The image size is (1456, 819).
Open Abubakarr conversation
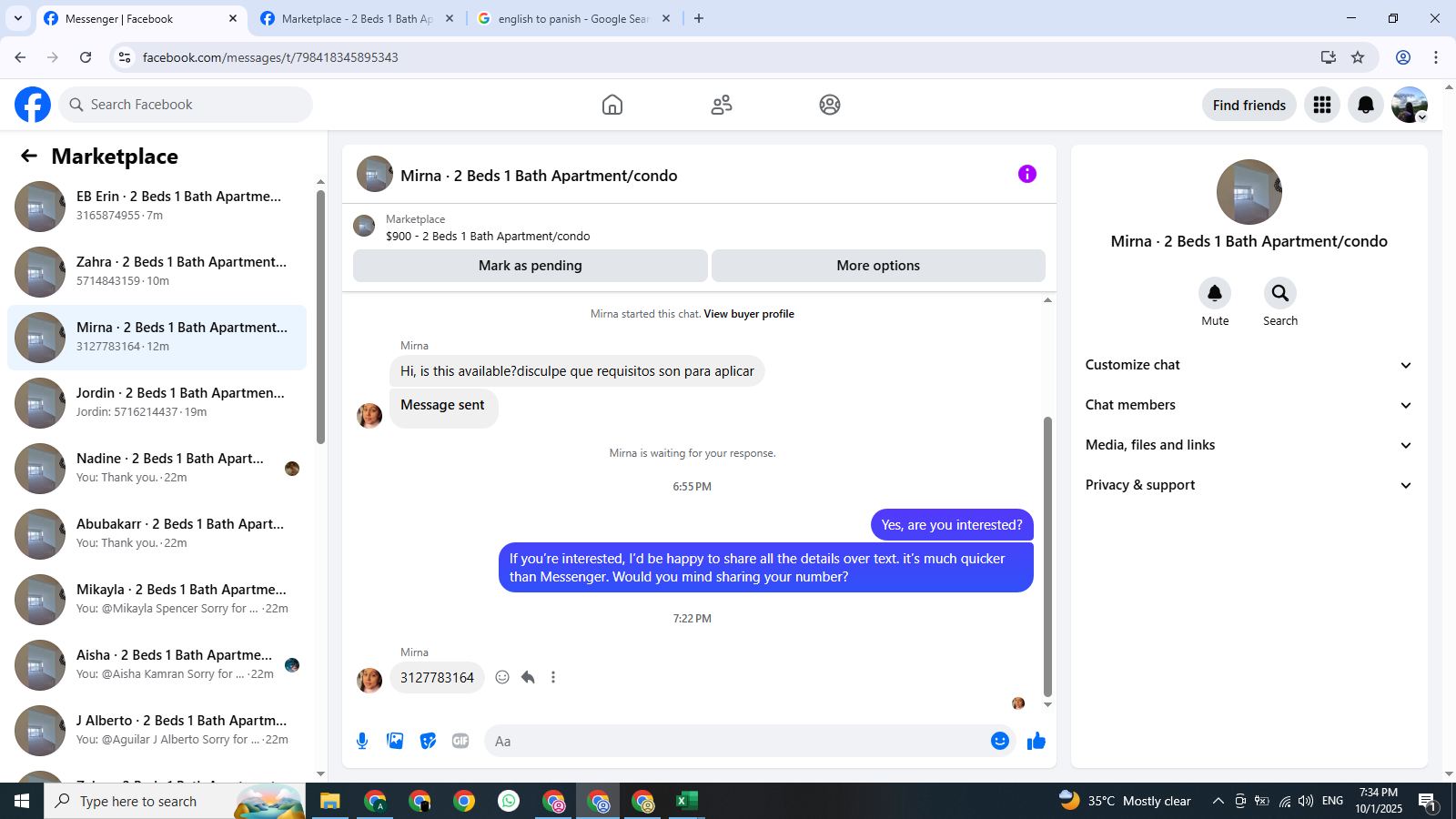[157, 534]
